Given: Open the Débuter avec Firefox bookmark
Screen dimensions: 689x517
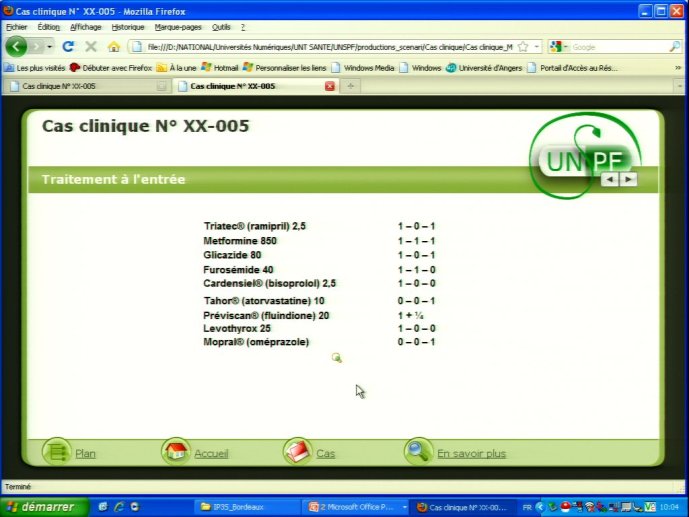Looking at the screenshot, I should click(111, 68).
